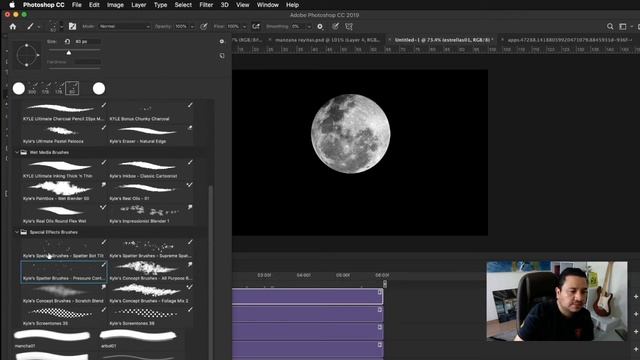Open the Opacity value dropdown arrow
Screen dimensions: 640x360
192,27
